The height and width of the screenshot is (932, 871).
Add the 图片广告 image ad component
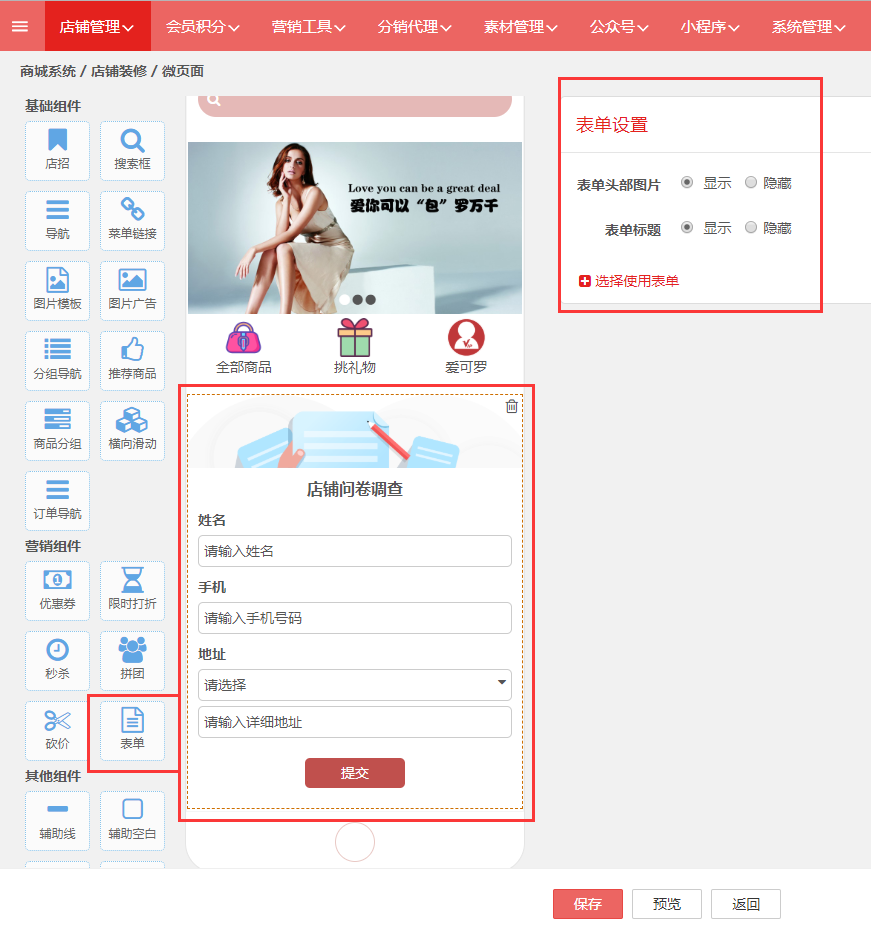coord(132,291)
